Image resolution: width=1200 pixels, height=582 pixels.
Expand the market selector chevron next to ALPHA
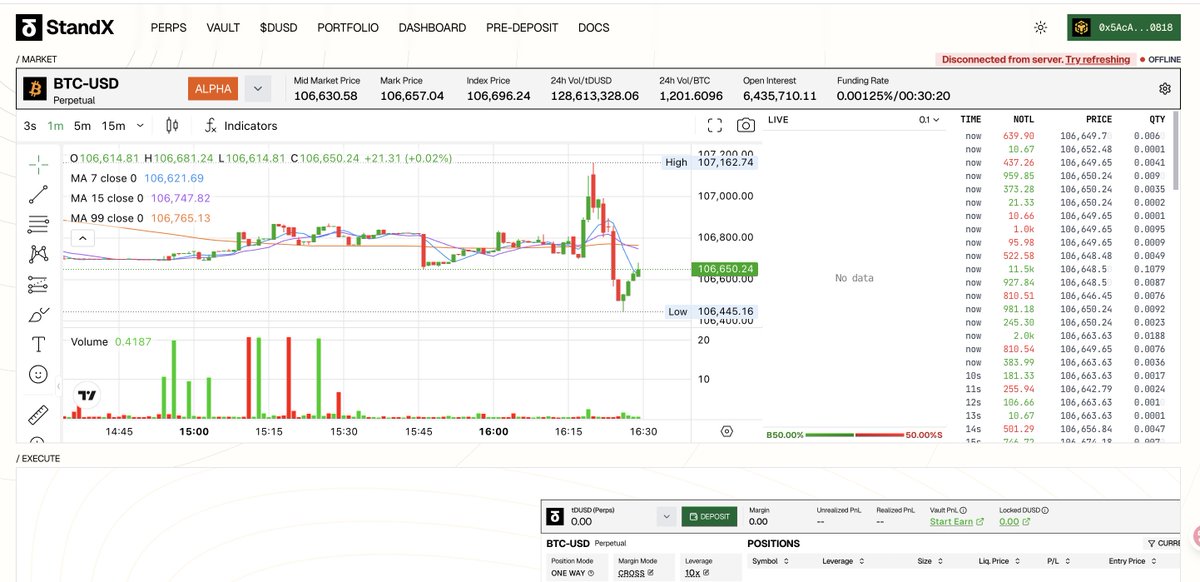pos(258,89)
